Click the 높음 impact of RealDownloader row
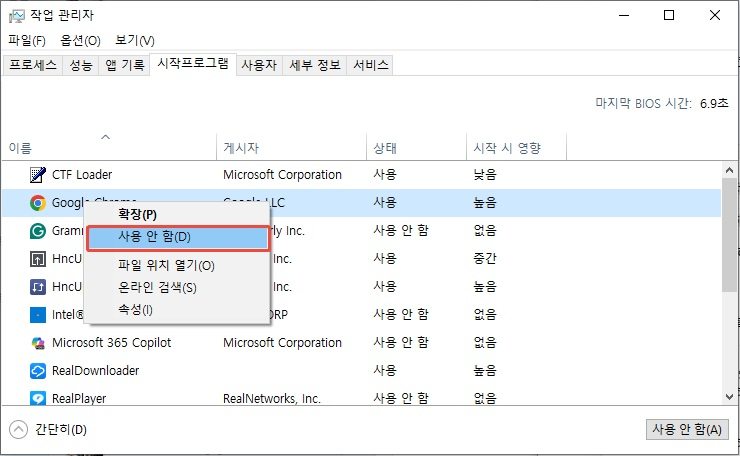The image size is (740, 456). click(x=485, y=371)
